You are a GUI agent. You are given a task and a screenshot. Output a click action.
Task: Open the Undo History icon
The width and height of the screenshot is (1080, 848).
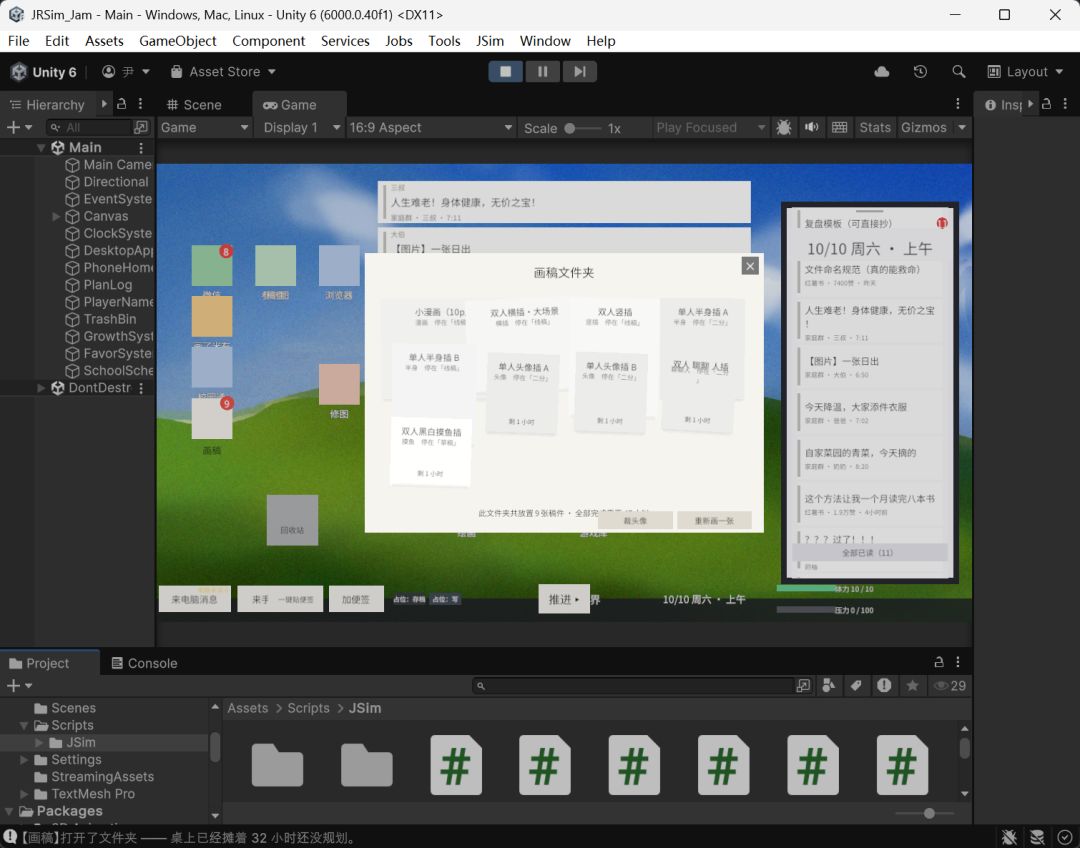(920, 72)
